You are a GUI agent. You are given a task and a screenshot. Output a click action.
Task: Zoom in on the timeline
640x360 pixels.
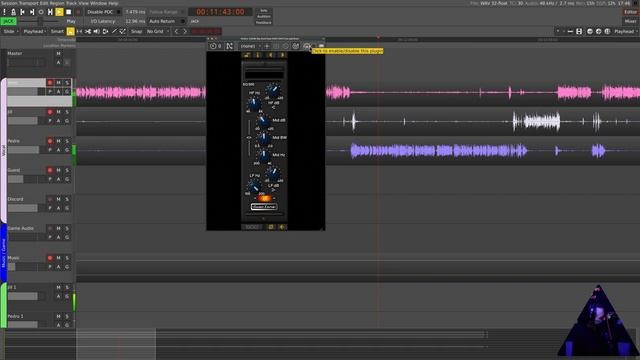[x=598, y=31]
